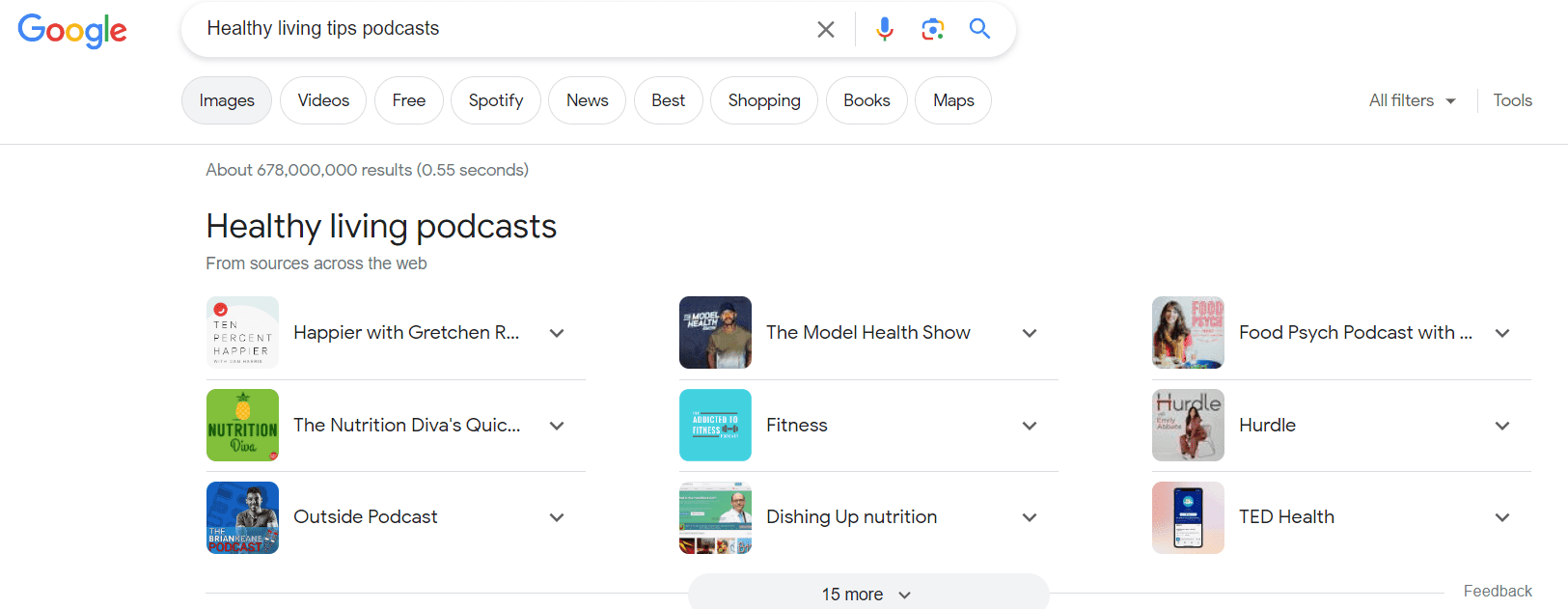Apply the Spotify filter chip

click(496, 100)
